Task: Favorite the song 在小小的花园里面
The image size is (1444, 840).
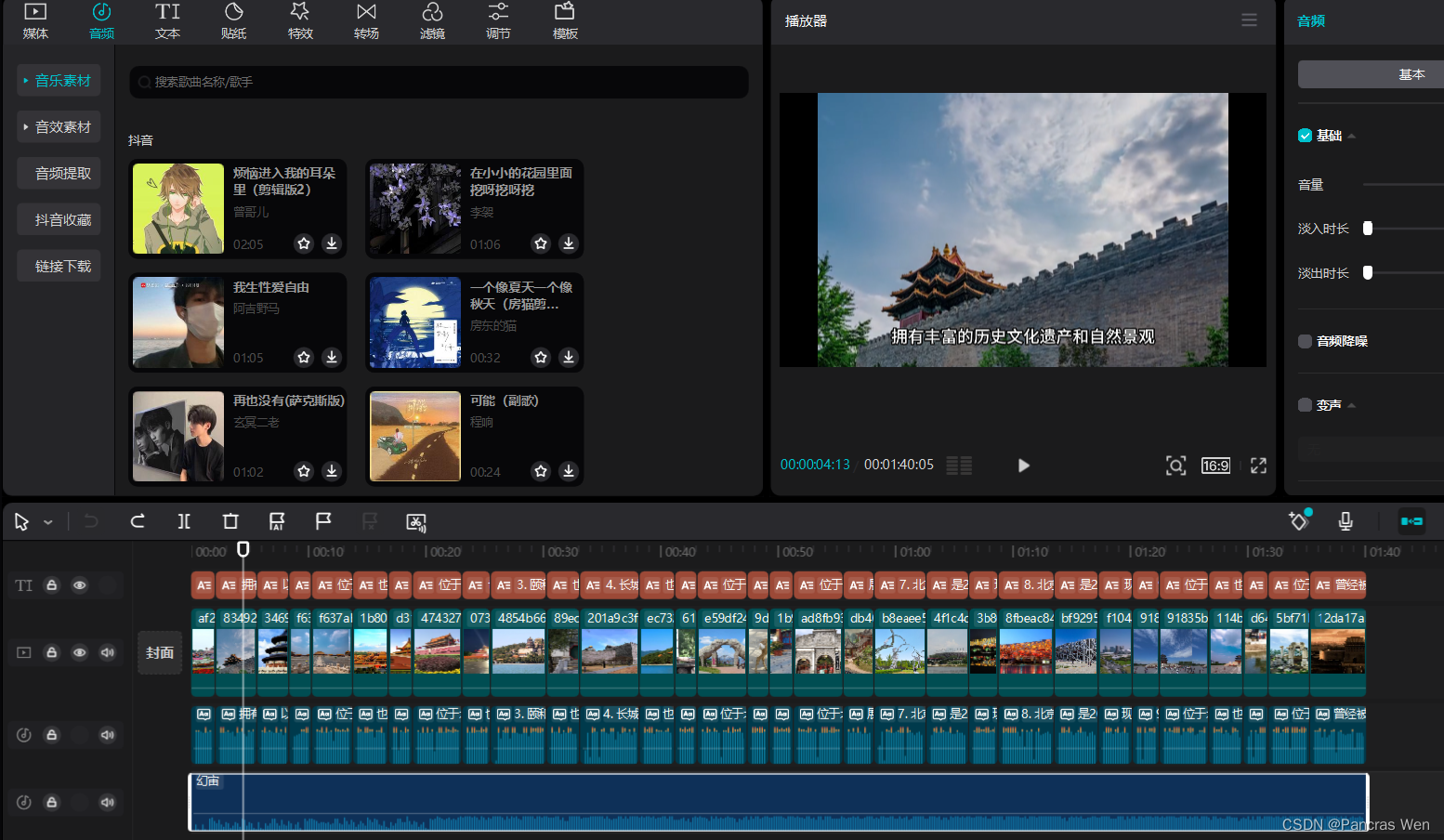Action: point(541,243)
